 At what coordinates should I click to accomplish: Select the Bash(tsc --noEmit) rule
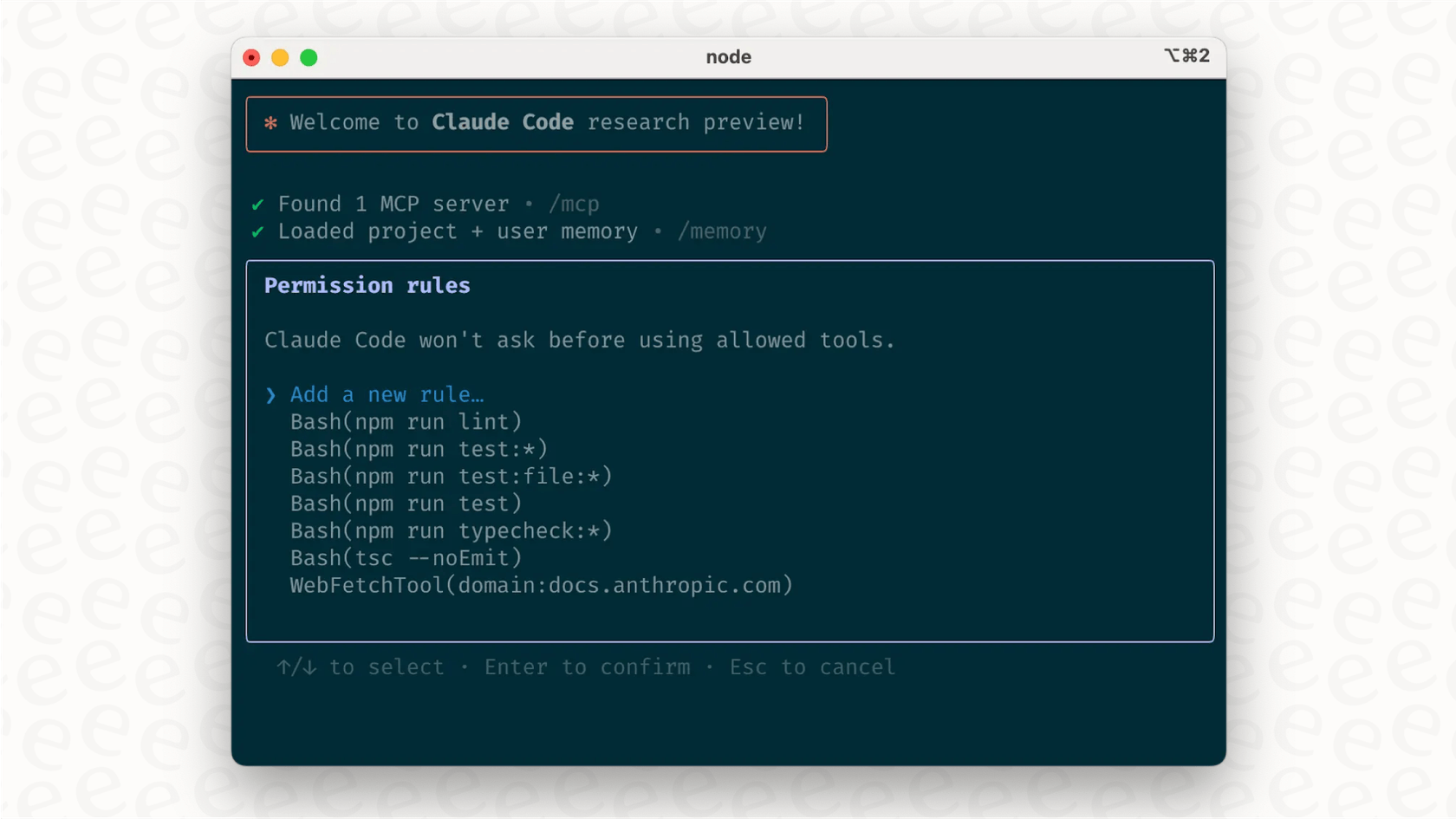pos(406,558)
